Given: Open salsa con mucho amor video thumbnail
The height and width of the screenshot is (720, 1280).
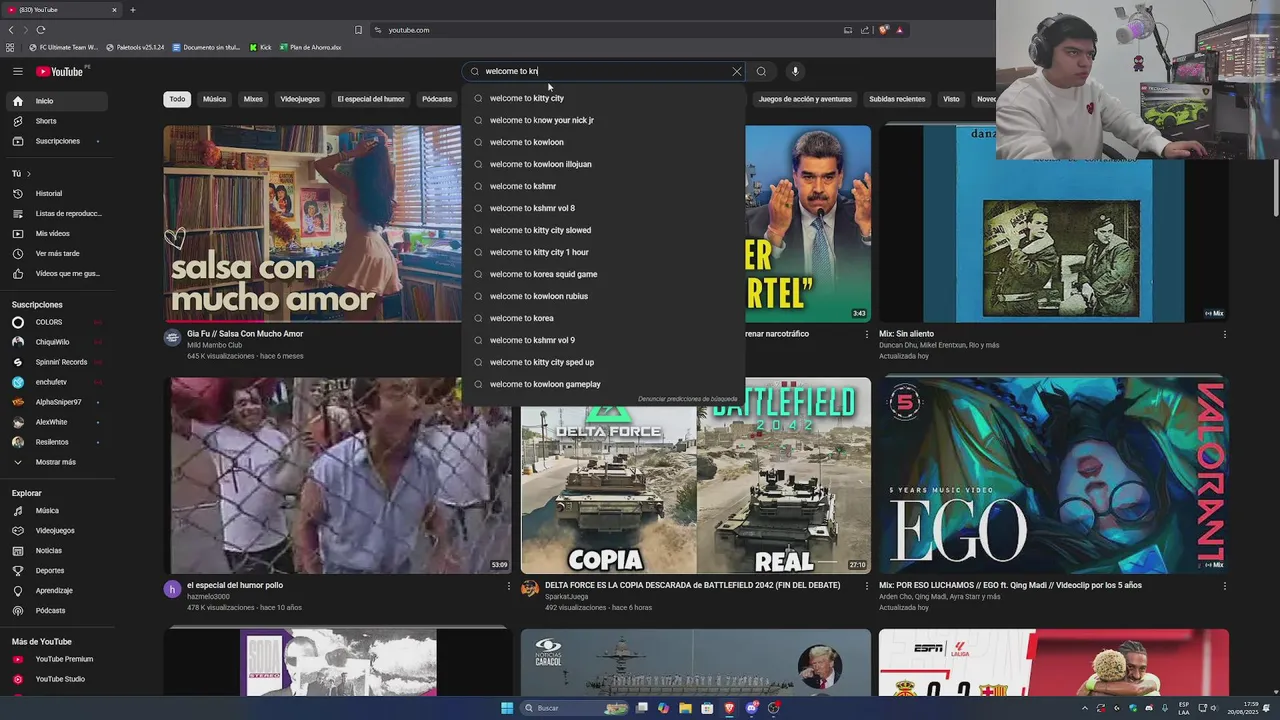Looking at the screenshot, I should point(312,223).
